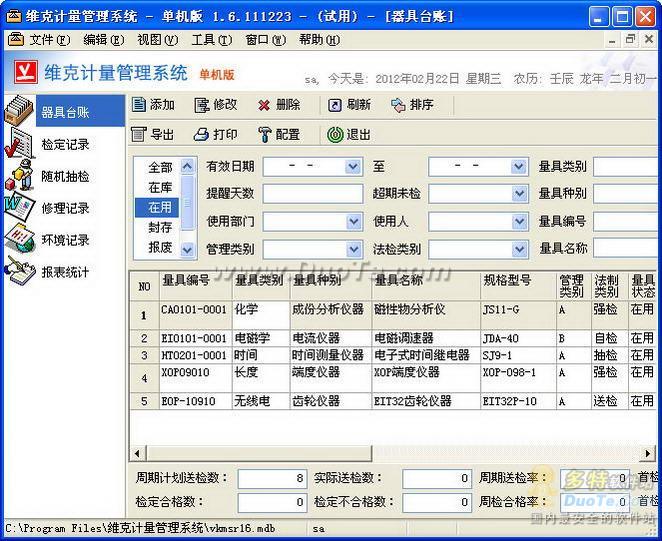Select 在用 in the status list
Screen dimensions: 662x541
tap(157, 207)
